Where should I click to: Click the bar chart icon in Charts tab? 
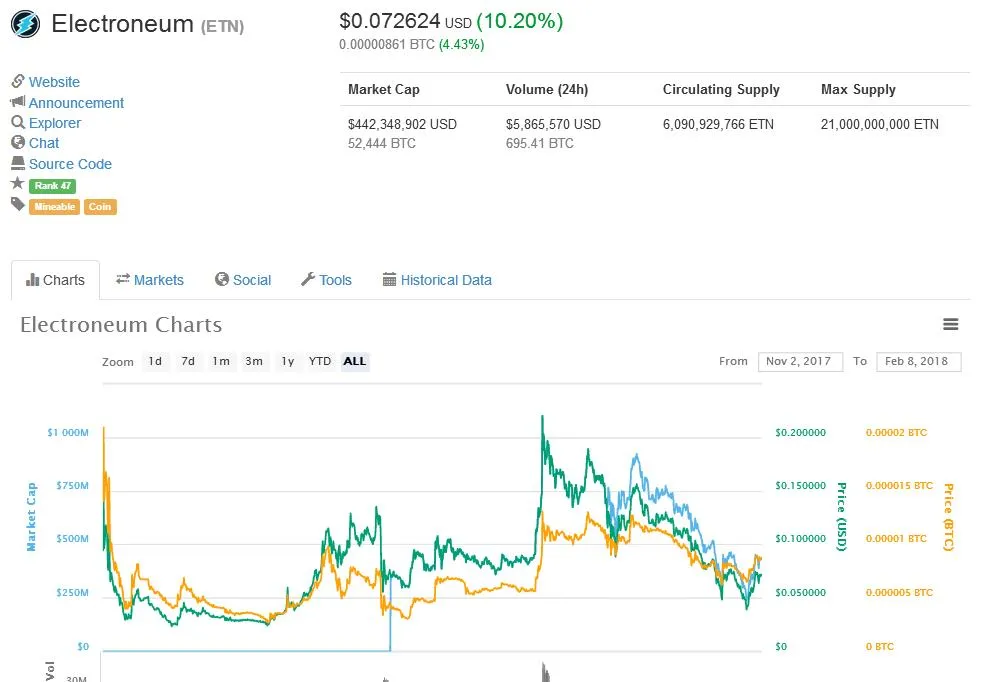coord(32,280)
